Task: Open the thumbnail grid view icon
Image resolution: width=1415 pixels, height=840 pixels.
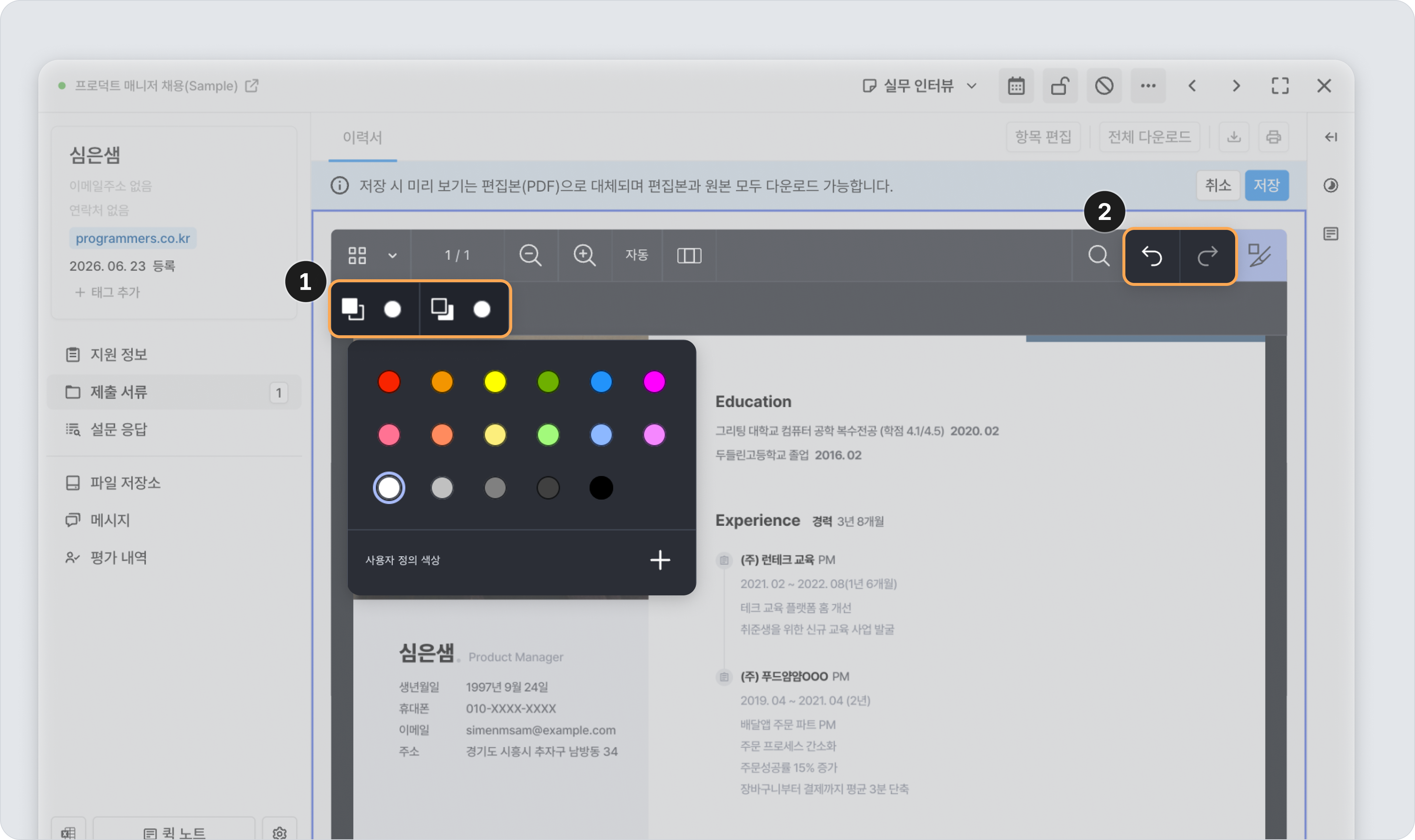Action: (357, 255)
